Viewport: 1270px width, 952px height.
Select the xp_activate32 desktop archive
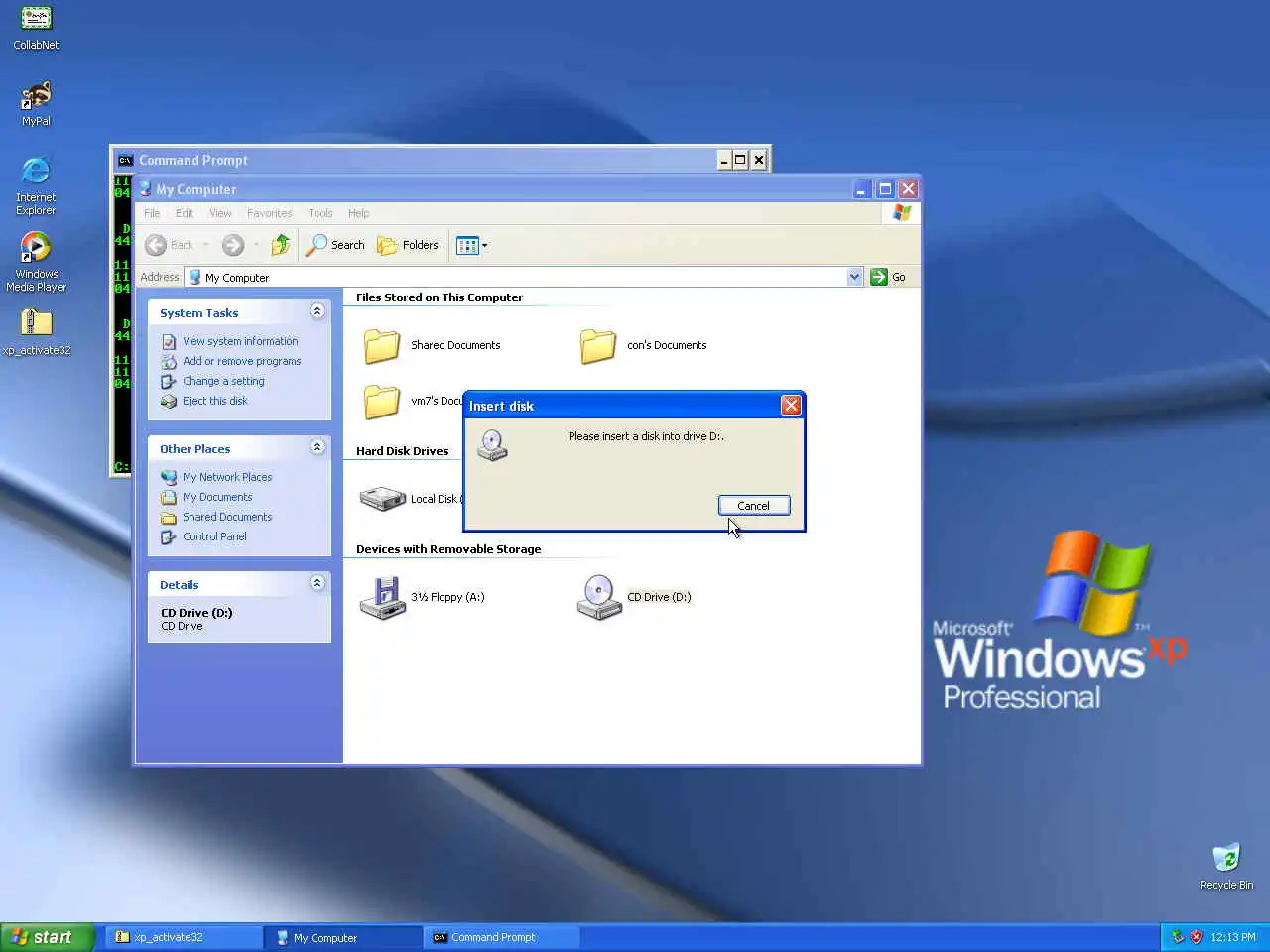tap(36, 332)
